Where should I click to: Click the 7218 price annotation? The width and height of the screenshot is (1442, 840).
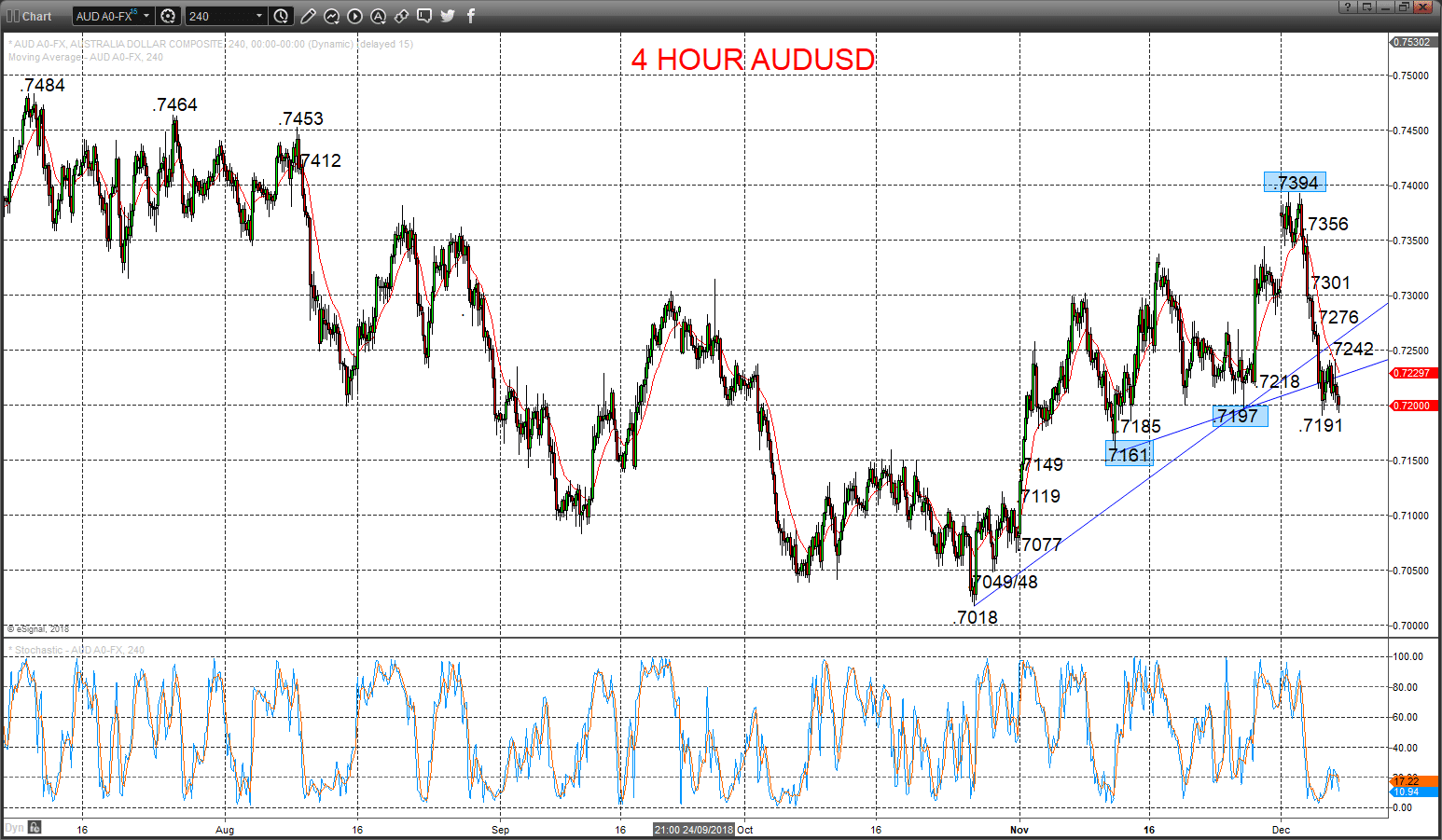tap(1280, 381)
